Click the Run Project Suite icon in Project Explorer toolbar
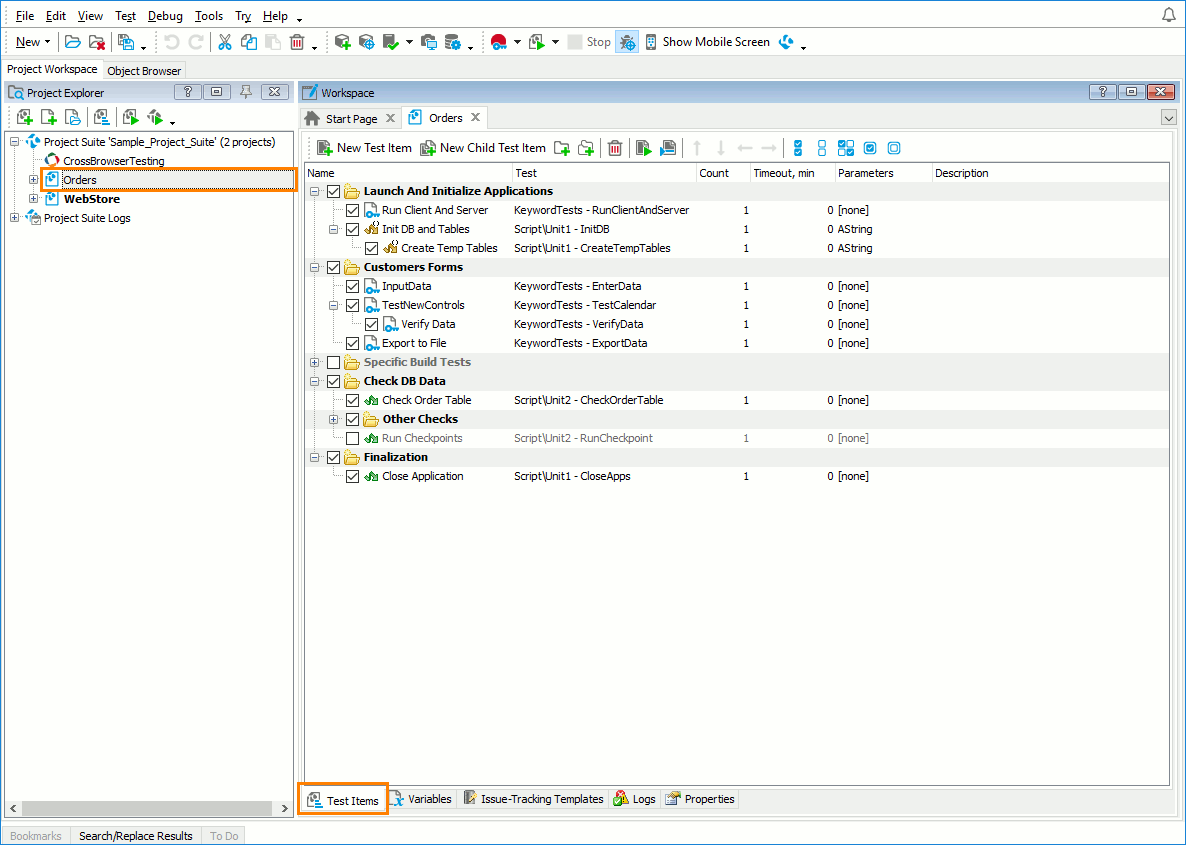Screen dimensions: 1186x845 click(155, 117)
